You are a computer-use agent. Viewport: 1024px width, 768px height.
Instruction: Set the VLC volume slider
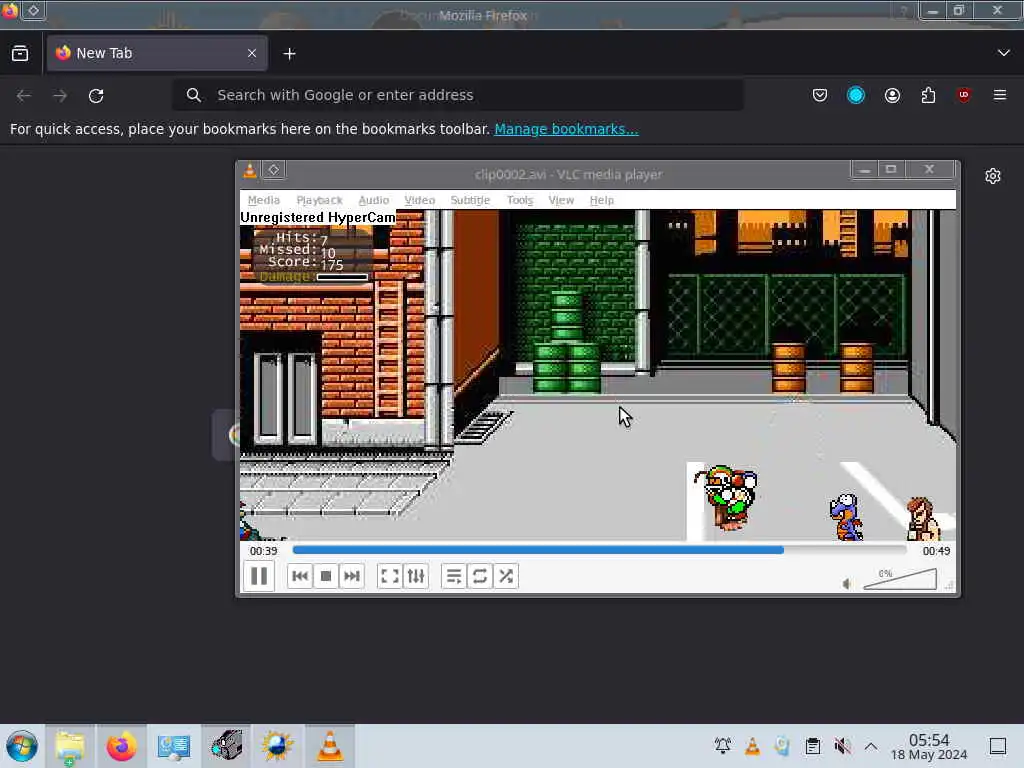(900, 579)
